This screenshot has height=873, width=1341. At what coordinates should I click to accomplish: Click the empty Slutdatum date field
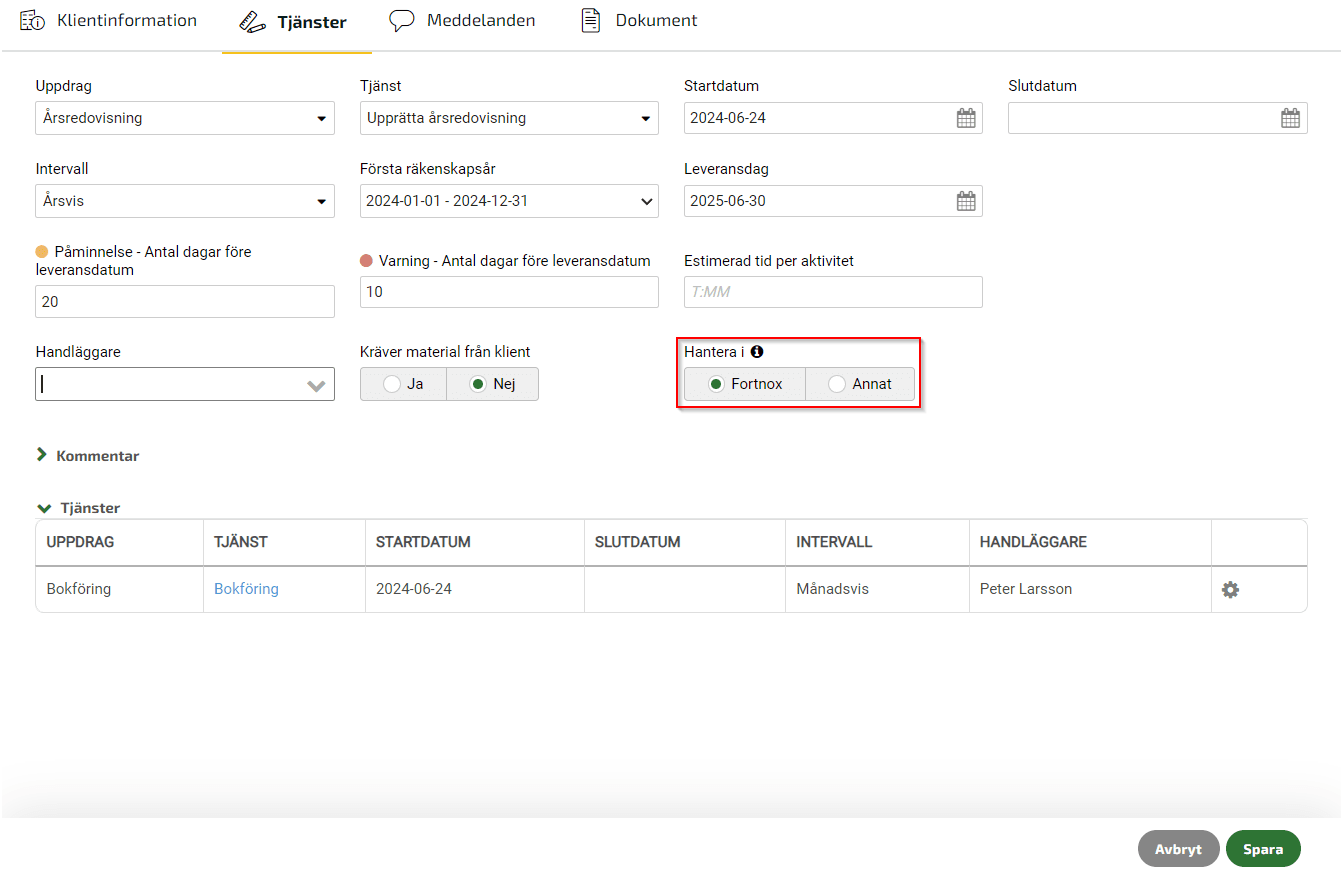[1157, 118]
